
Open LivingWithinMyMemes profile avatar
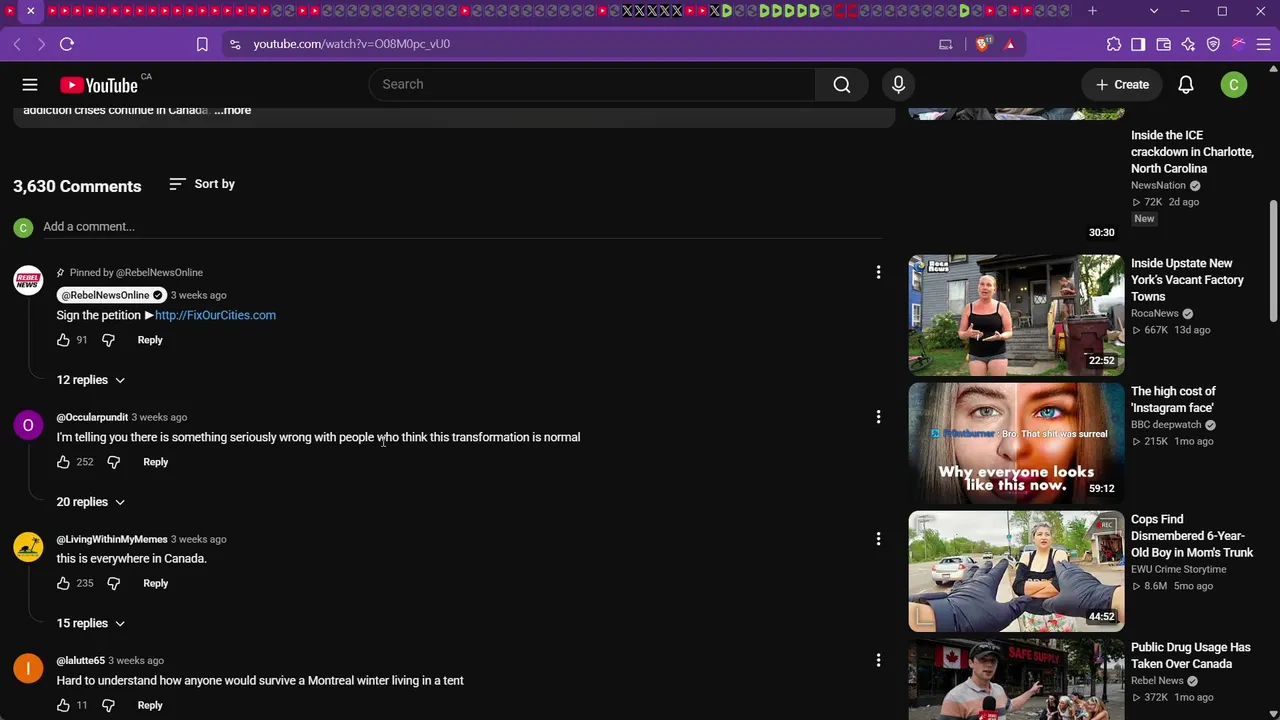tap(28, 547)
